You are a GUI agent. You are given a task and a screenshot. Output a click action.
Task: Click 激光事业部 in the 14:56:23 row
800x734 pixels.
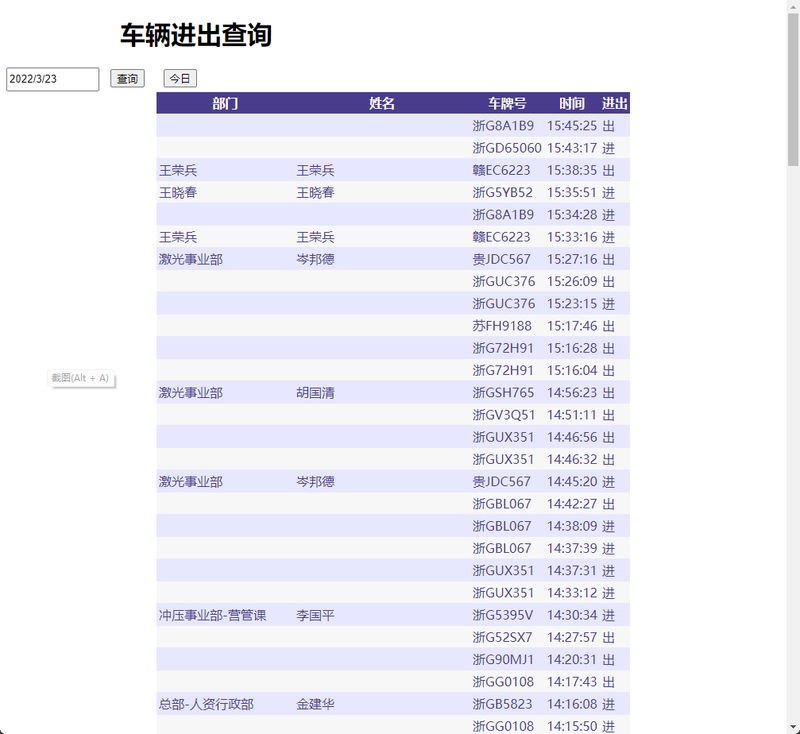(191, 393)
